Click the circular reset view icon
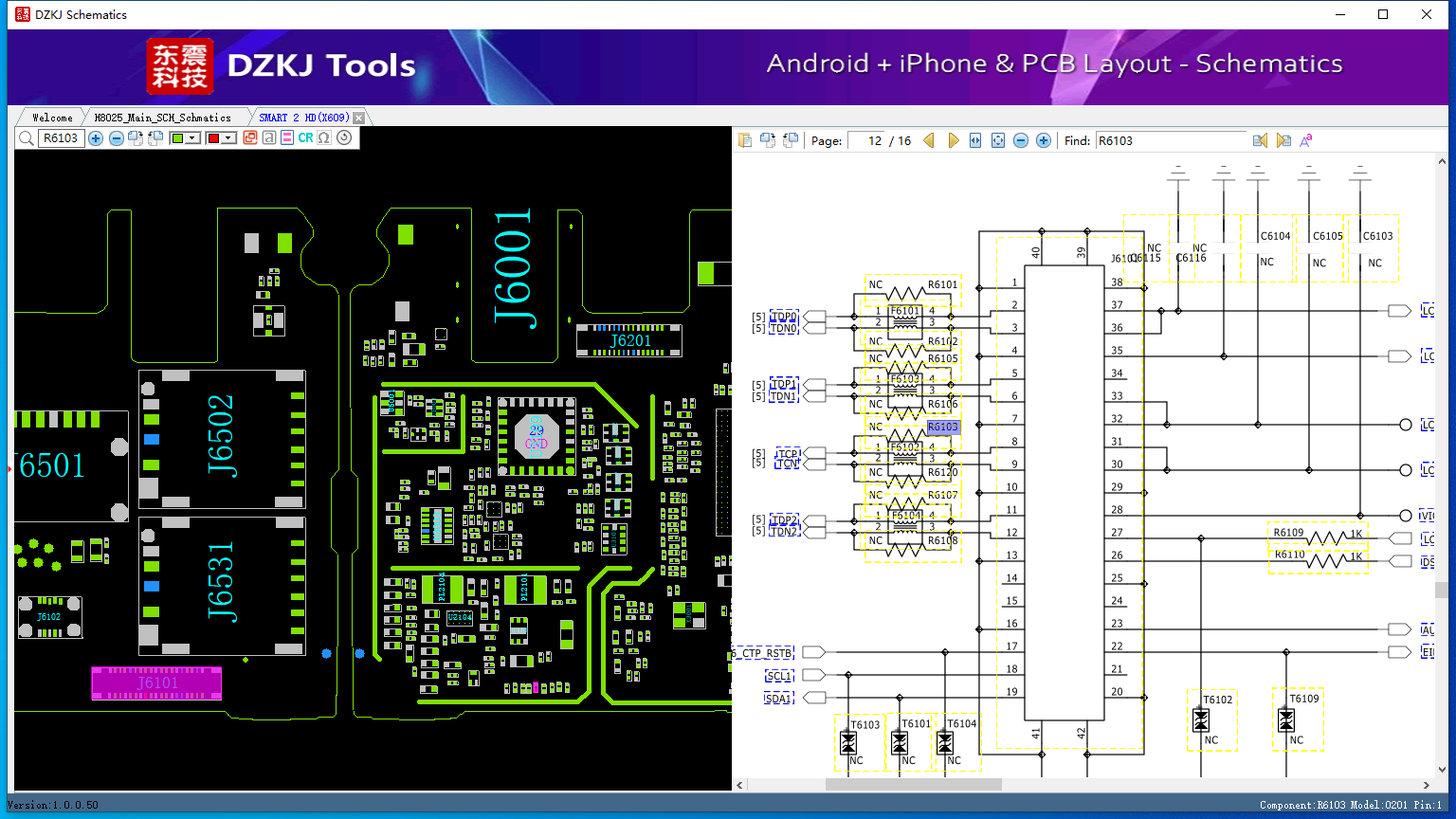Image resolution: width=1456 pixels, height=819 pixels. tap(344, 138)
